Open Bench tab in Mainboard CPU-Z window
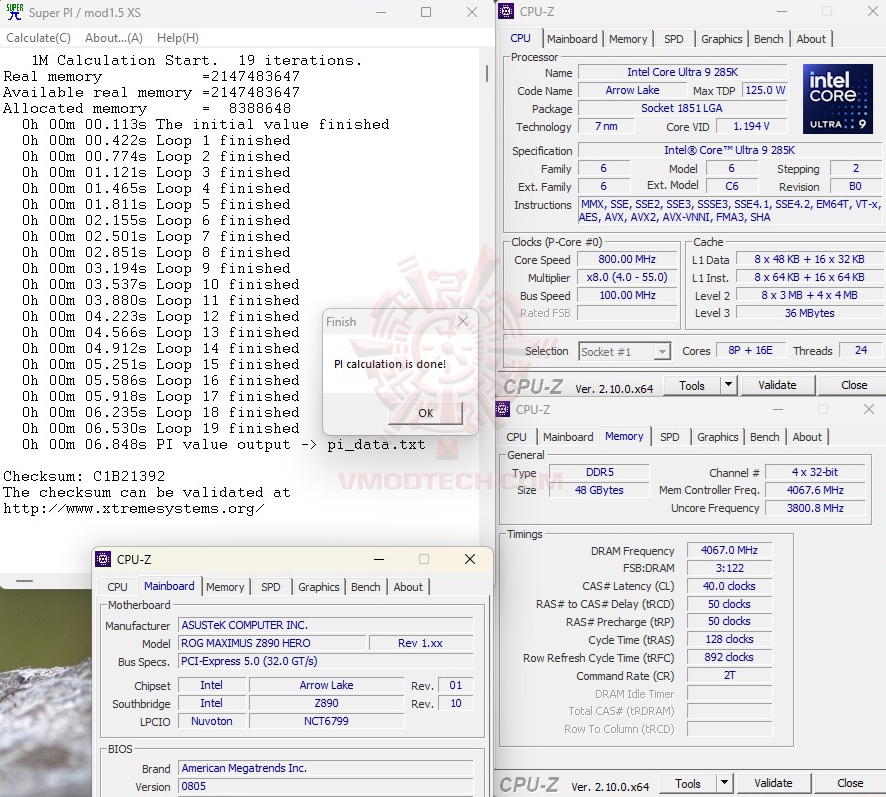 pyautogui.click(x=366, y=587)
